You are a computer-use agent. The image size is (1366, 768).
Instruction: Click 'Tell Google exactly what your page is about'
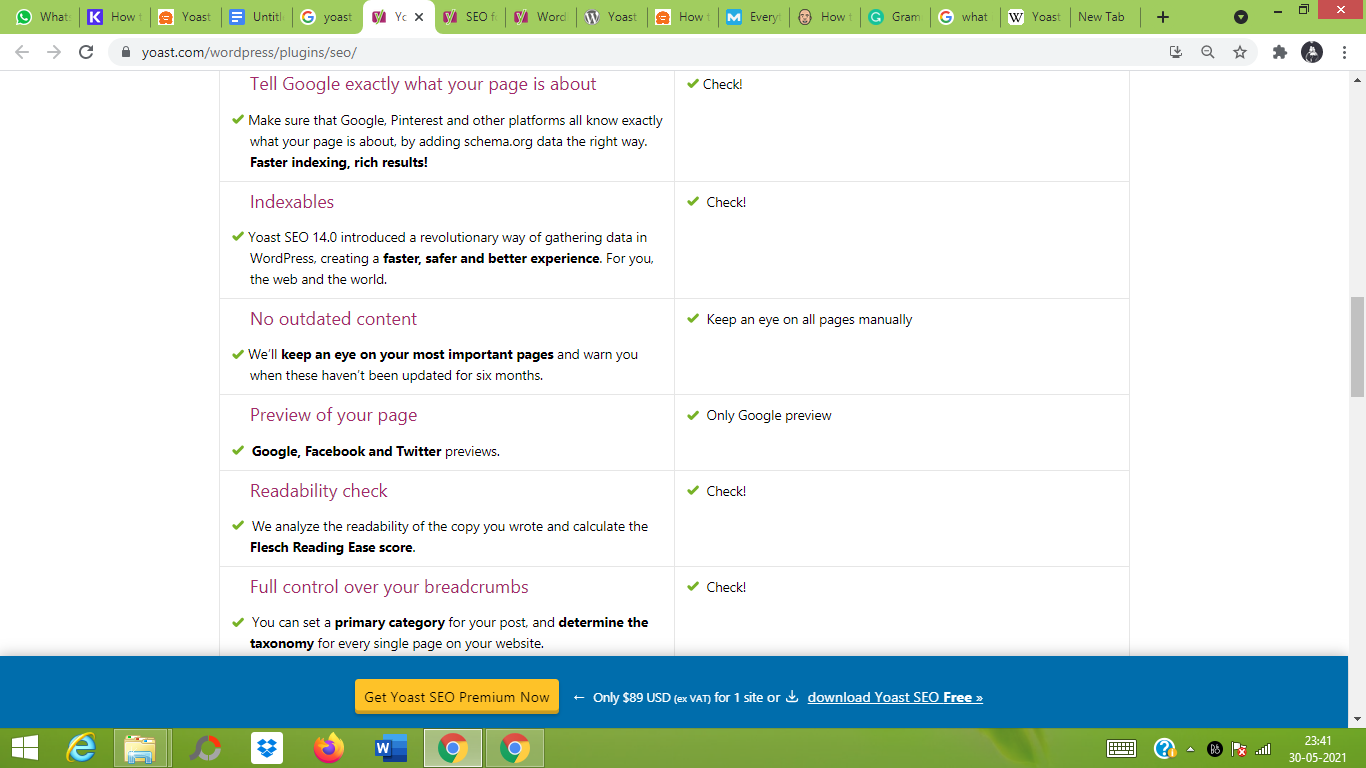423,84
